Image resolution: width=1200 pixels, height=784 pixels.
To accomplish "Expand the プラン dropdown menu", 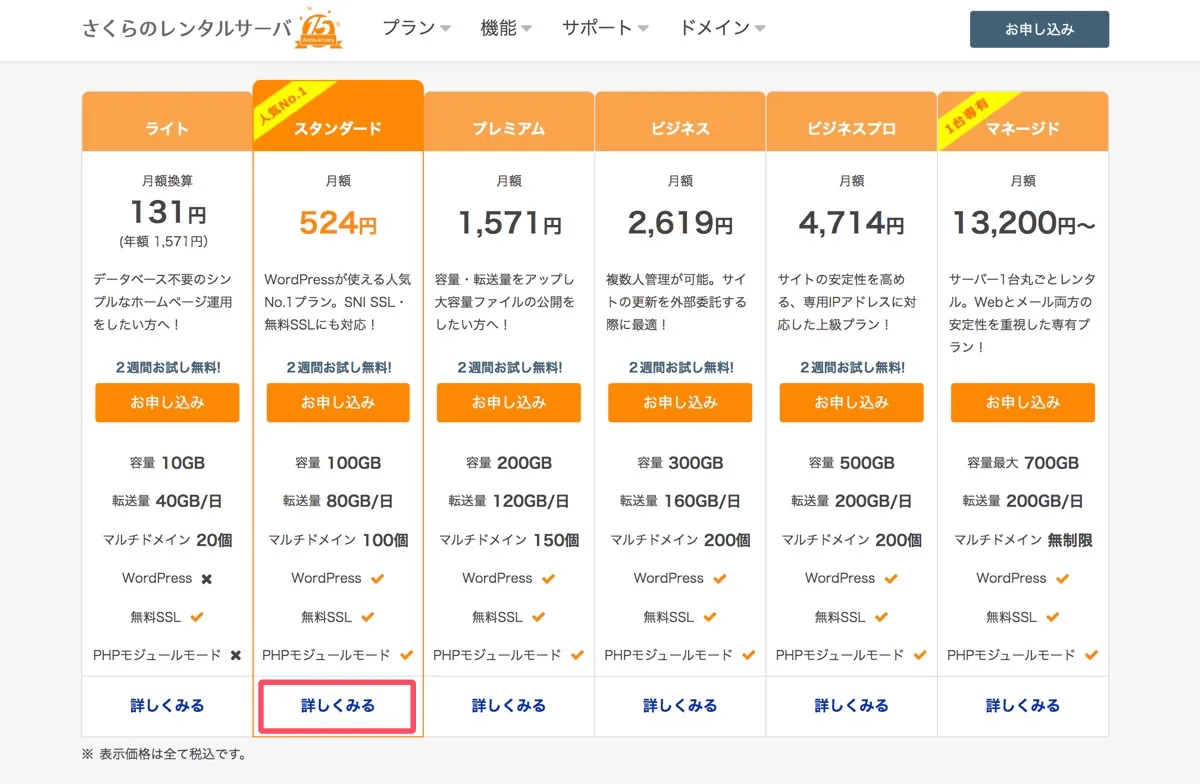I will (416, 28).
